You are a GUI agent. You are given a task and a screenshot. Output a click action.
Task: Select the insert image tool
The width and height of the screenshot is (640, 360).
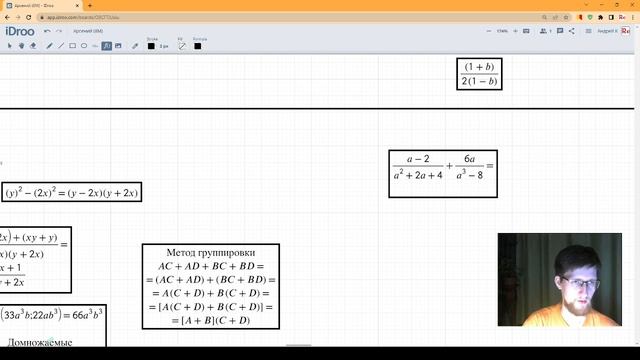[x=118, y=46]
